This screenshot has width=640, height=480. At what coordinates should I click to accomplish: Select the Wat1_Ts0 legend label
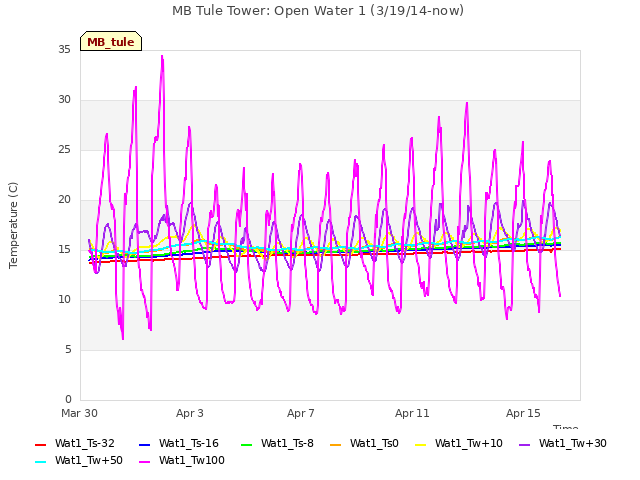374,444
